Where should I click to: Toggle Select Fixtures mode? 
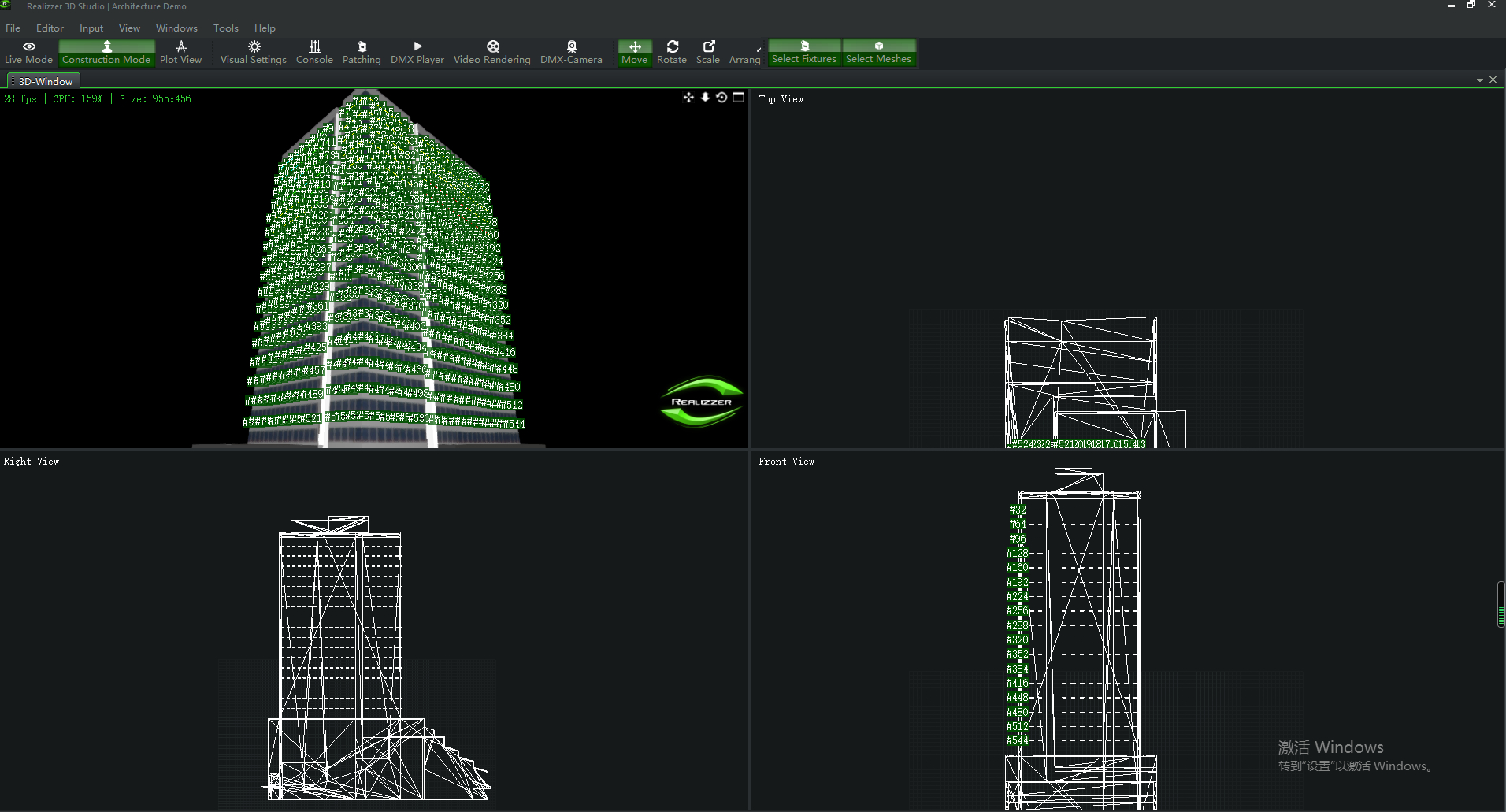pyautogui.click(x=803, y=53)
